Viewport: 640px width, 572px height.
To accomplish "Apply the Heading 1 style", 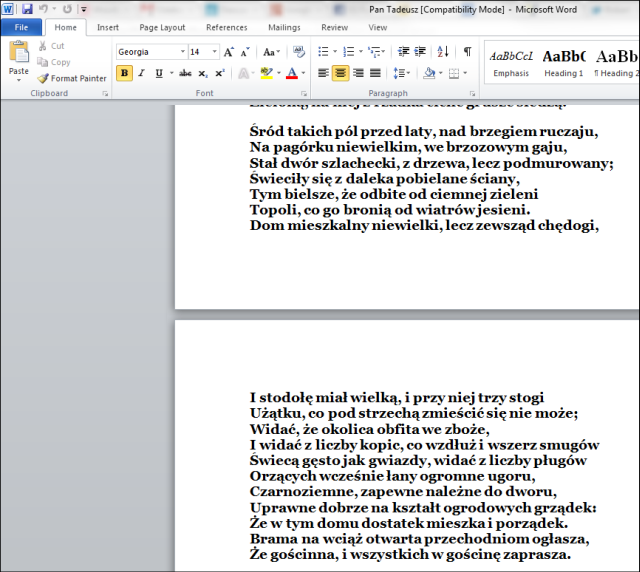I will (x=563, y=63).
